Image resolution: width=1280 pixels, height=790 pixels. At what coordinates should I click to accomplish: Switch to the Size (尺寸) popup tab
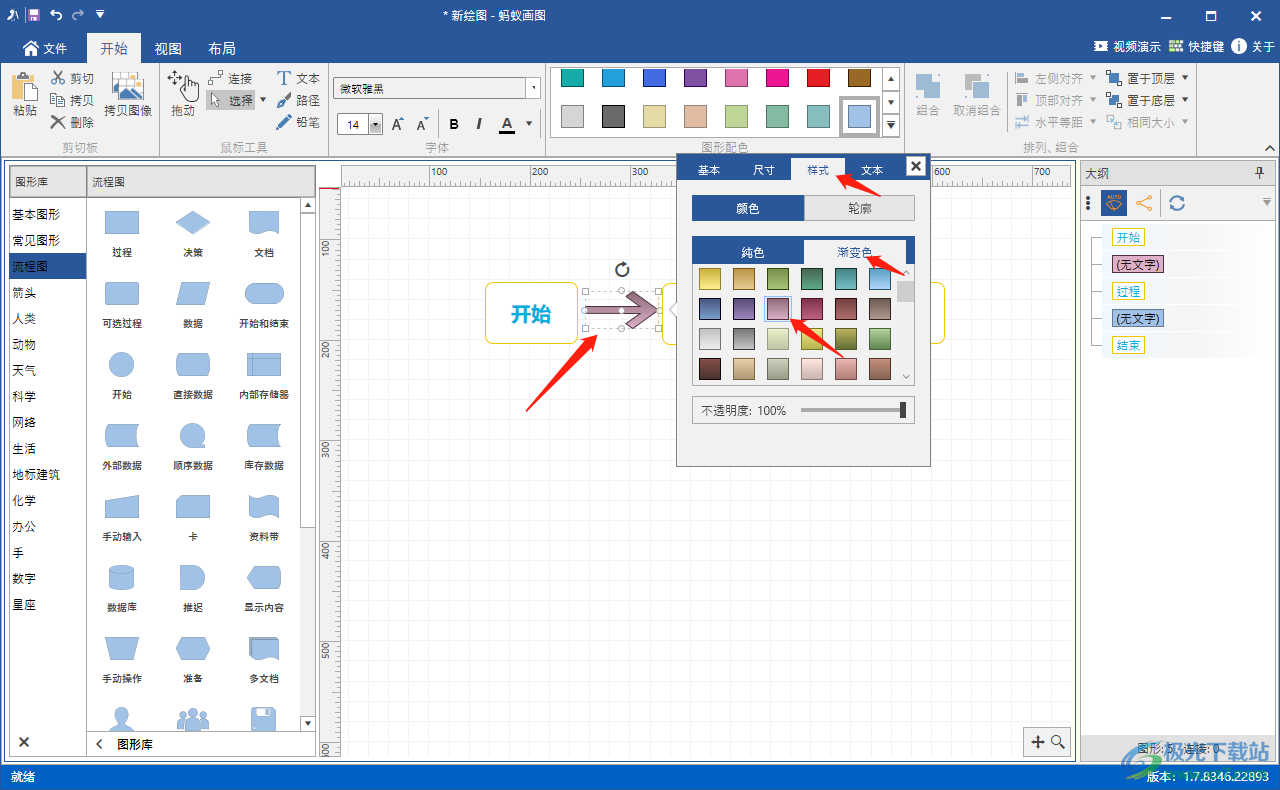click(x=763, y=170)
